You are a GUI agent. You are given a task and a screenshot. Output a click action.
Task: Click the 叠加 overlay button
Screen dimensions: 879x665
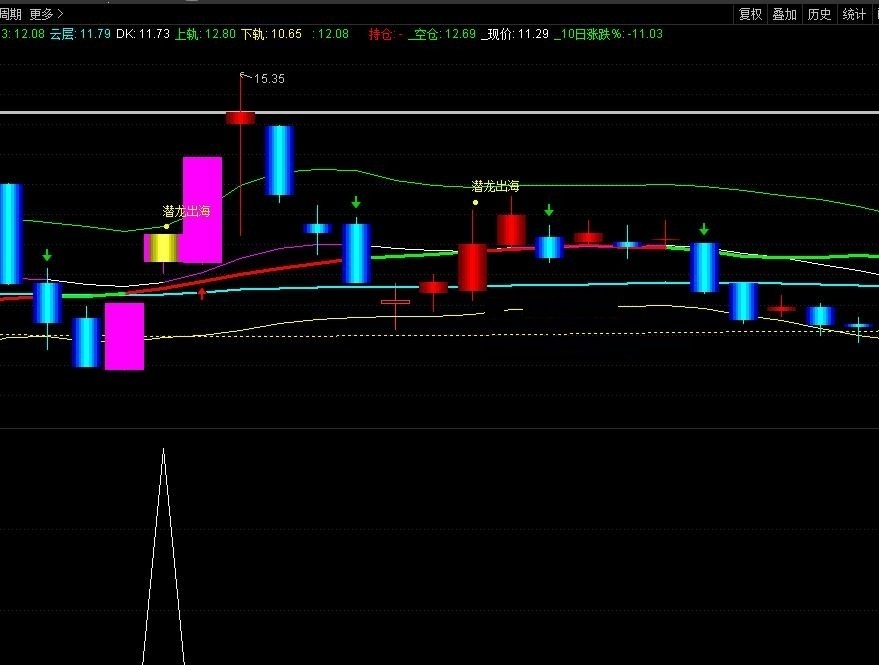784,15
